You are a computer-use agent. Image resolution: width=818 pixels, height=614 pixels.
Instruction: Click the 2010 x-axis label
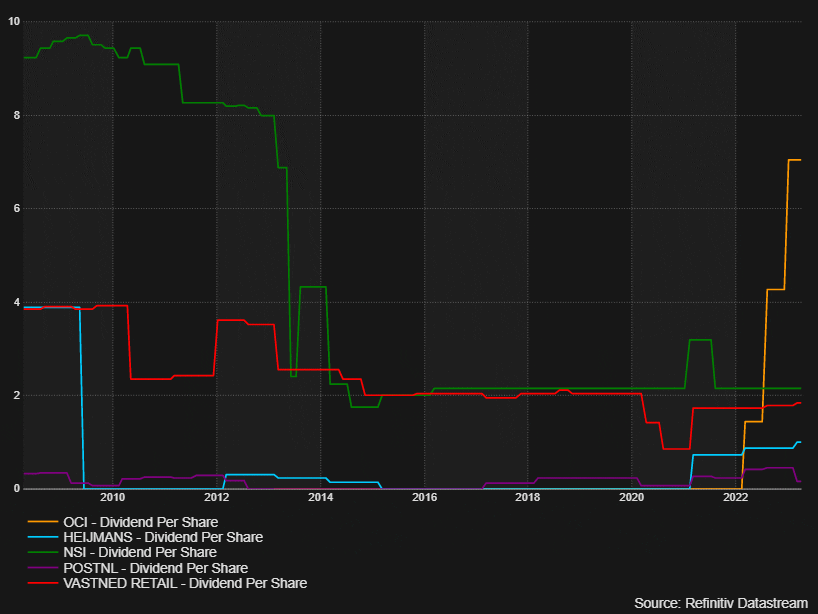113,497
